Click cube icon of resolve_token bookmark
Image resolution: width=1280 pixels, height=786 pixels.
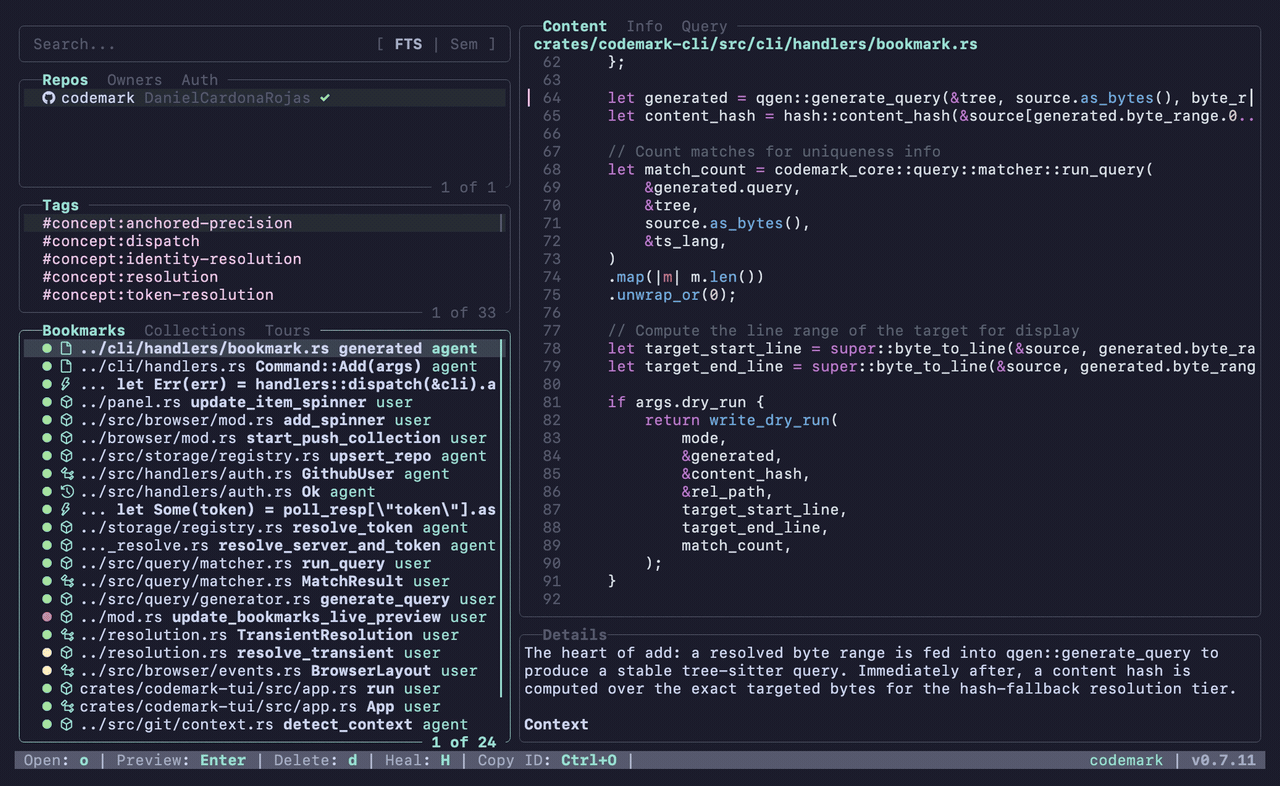tap(66, 528)
